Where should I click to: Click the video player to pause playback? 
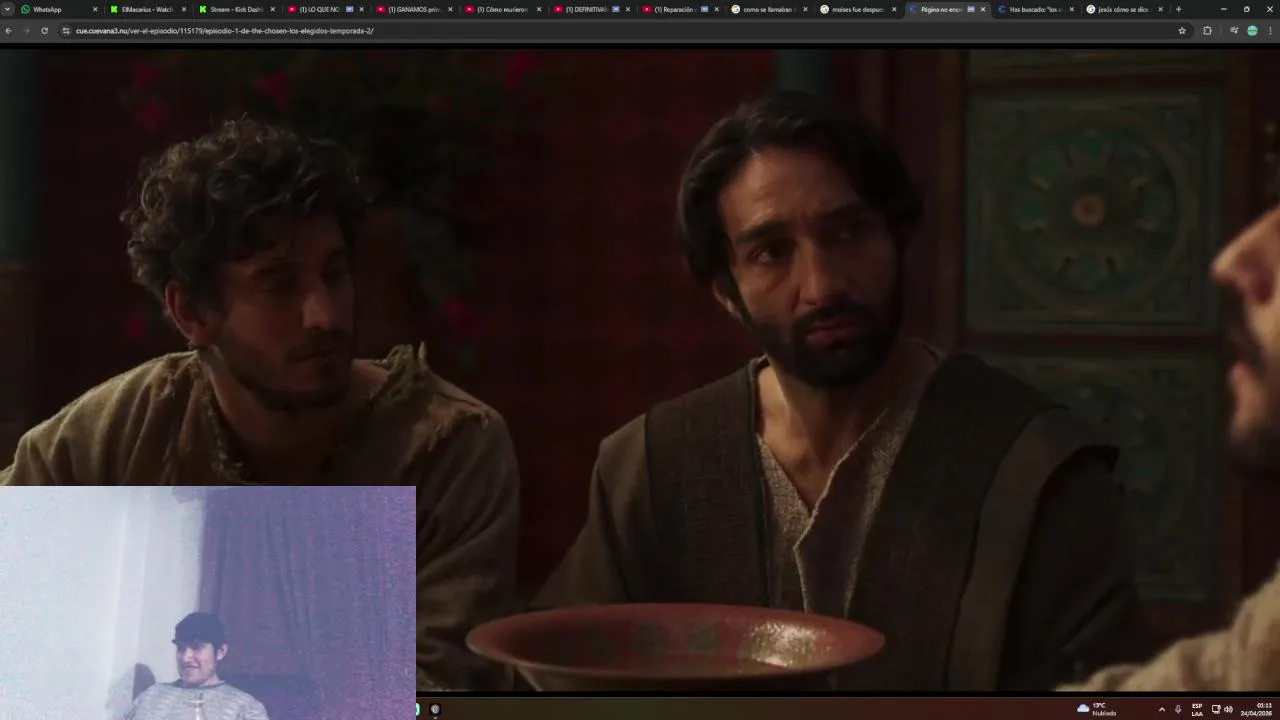[x=640, y=370]
